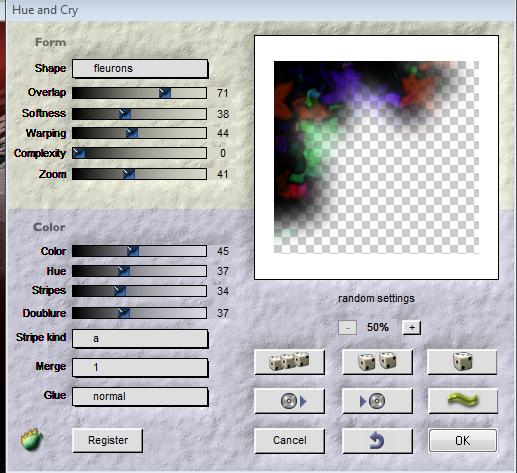
Task: Open the Shape fleurons selector
Action: [140, 69]
